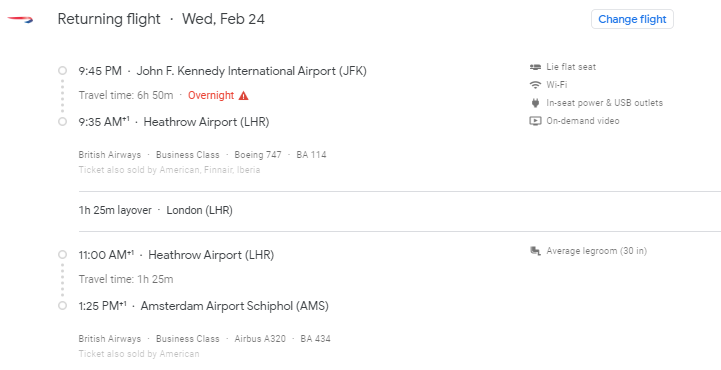Click the On-demand video icon

pyautogui.click(x=535, y=121)
